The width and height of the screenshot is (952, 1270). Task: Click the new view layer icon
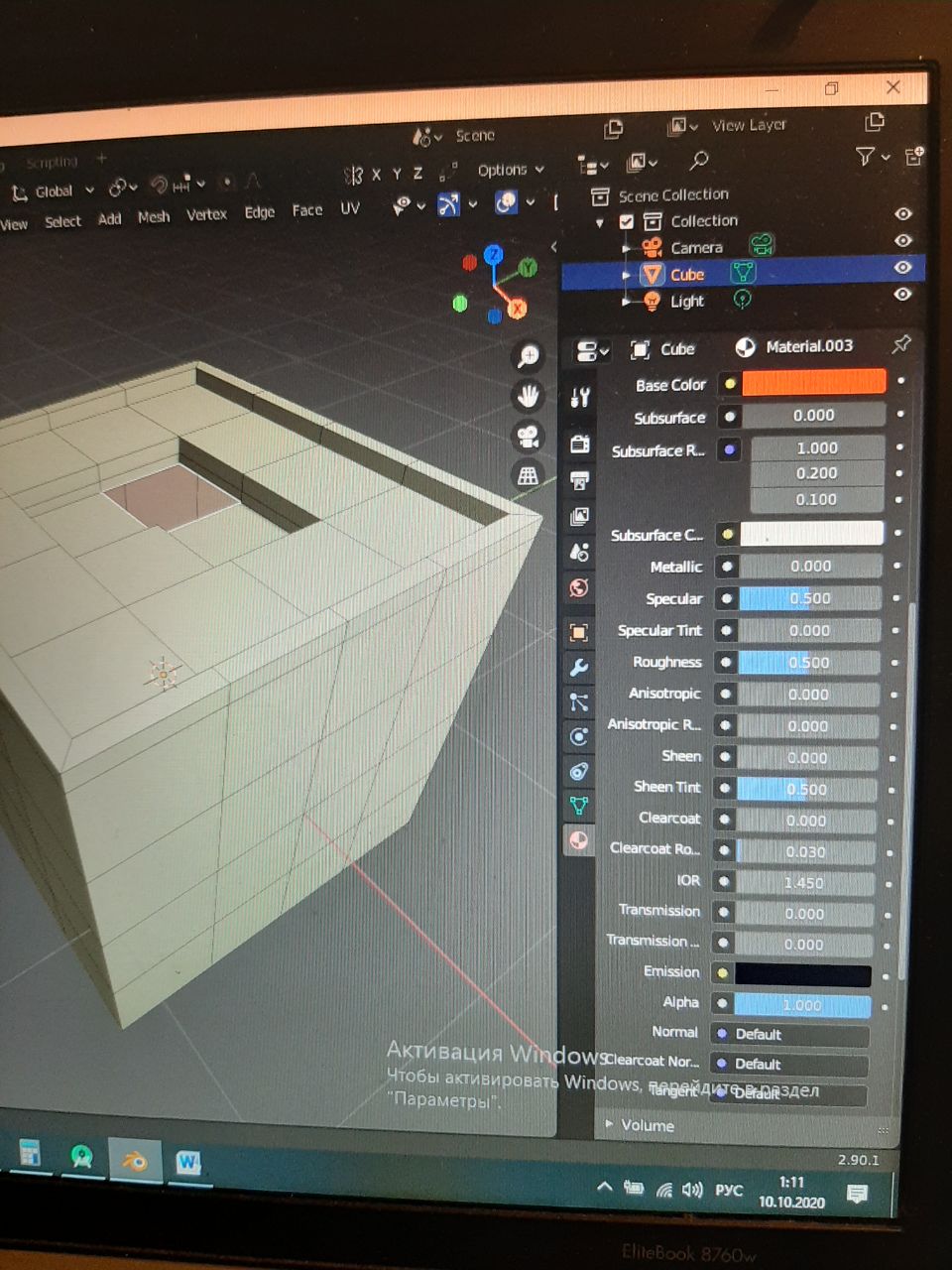coord(874,121)
